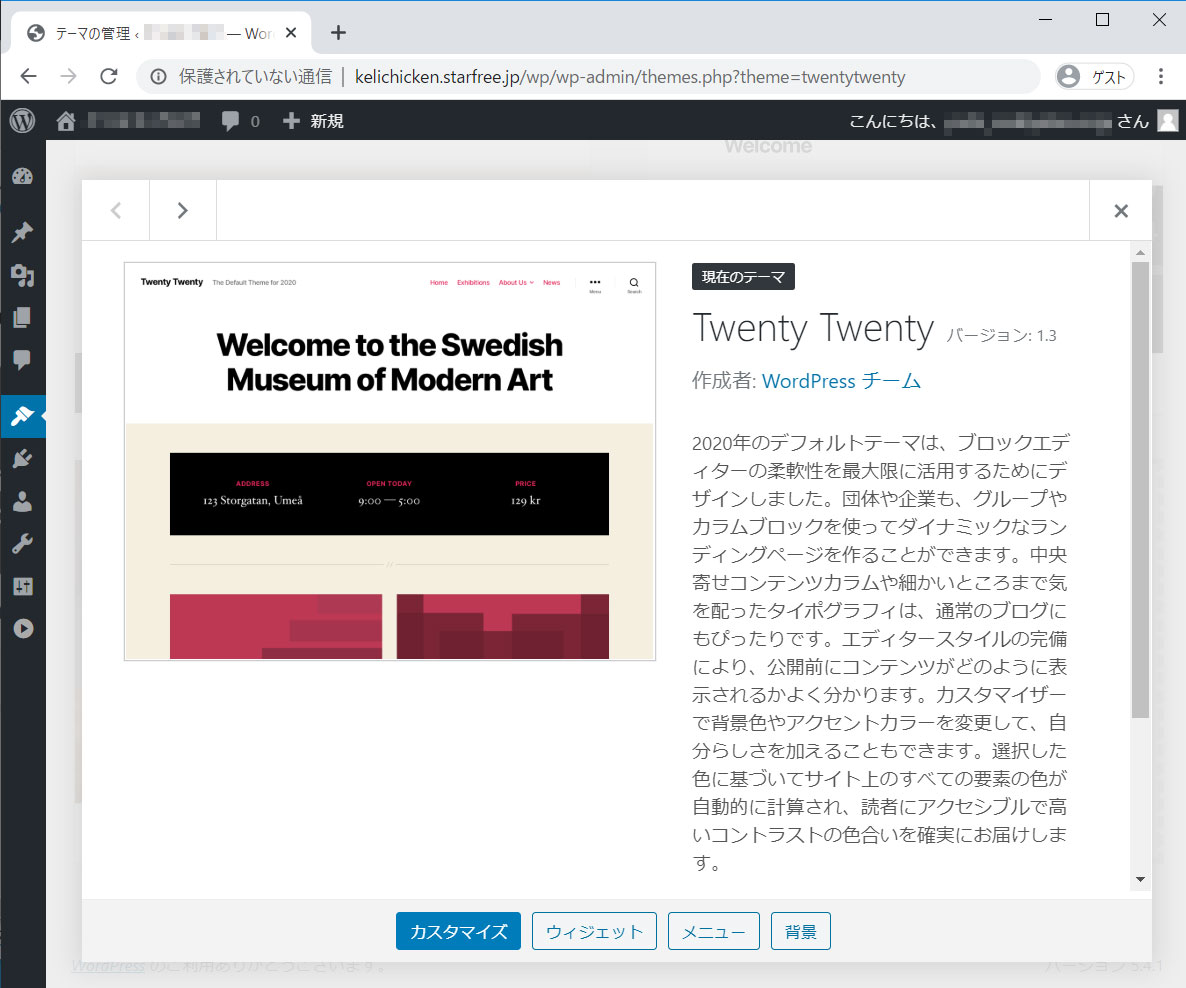The width and height of the screenshot is (1186, 988).
Task: Click the Twenty Twenty theme screenshot
Action: click(390, 461)
